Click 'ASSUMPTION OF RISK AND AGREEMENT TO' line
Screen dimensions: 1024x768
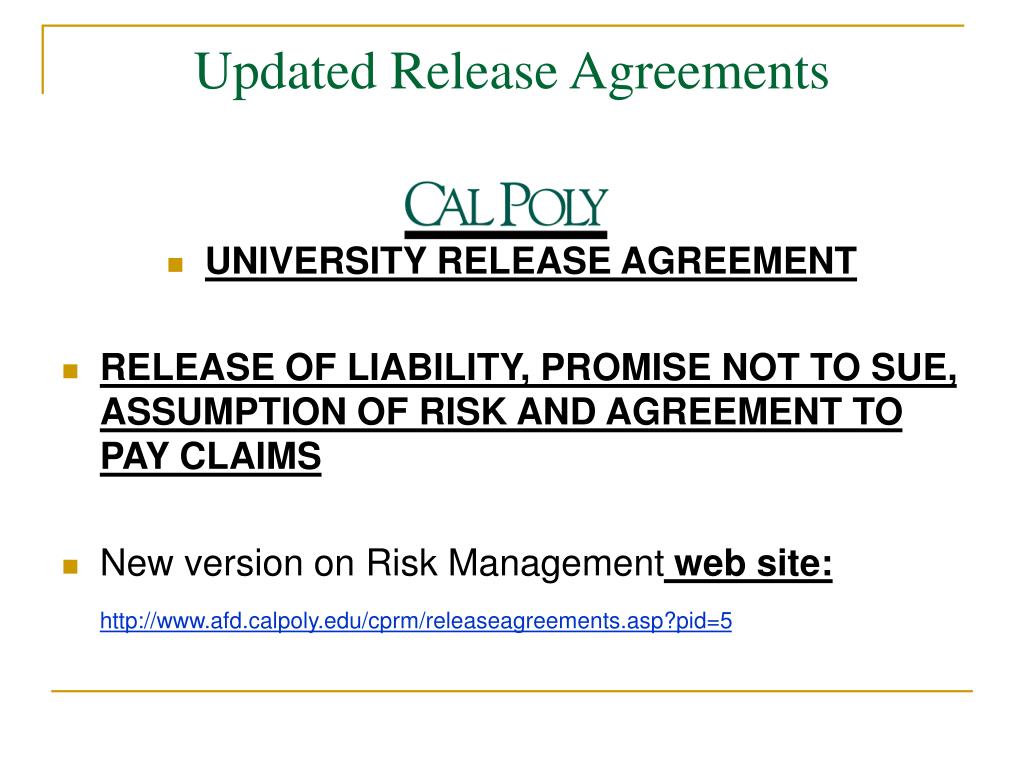point(501,413)
